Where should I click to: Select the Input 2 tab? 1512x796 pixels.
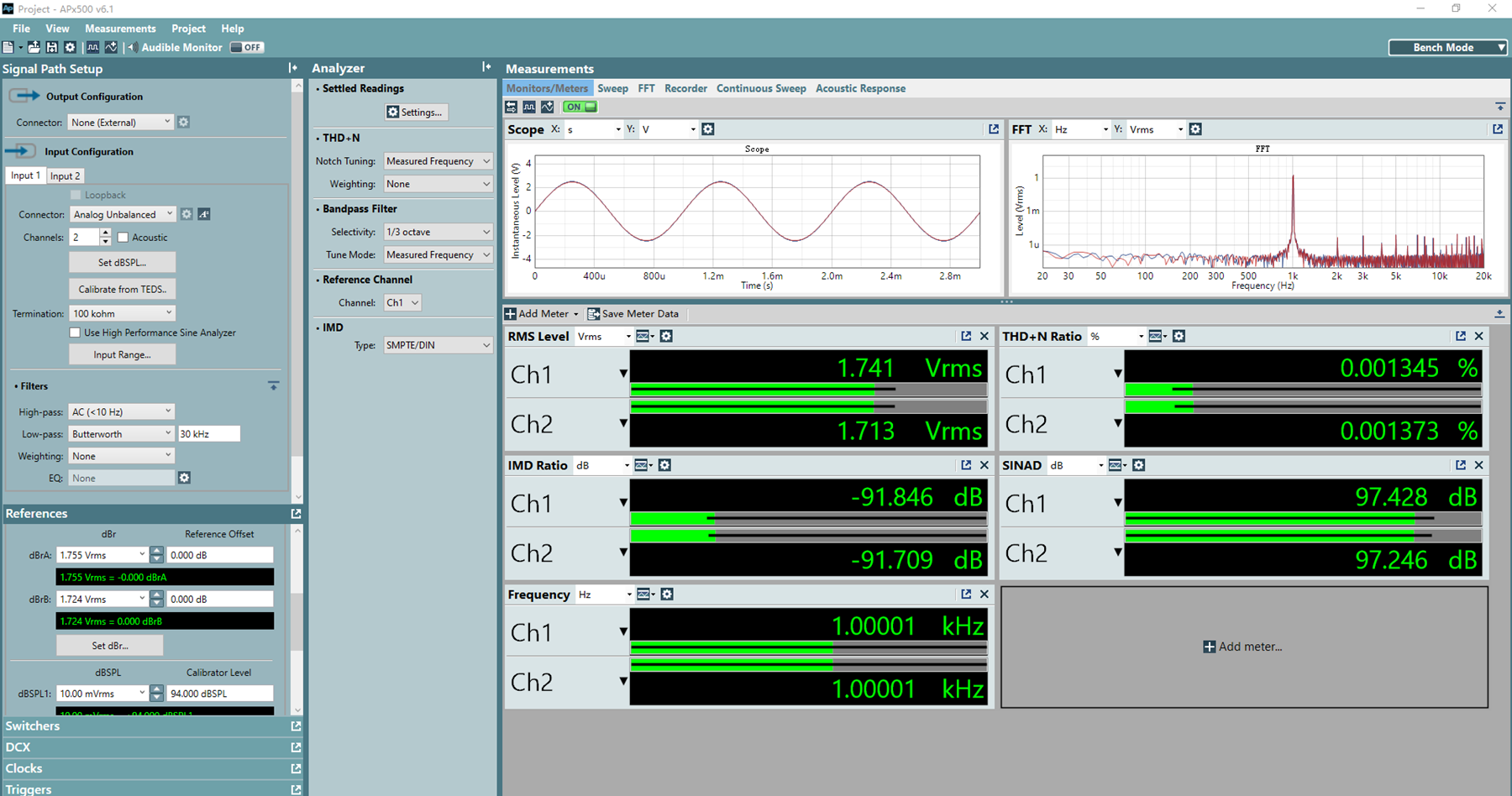65,175
